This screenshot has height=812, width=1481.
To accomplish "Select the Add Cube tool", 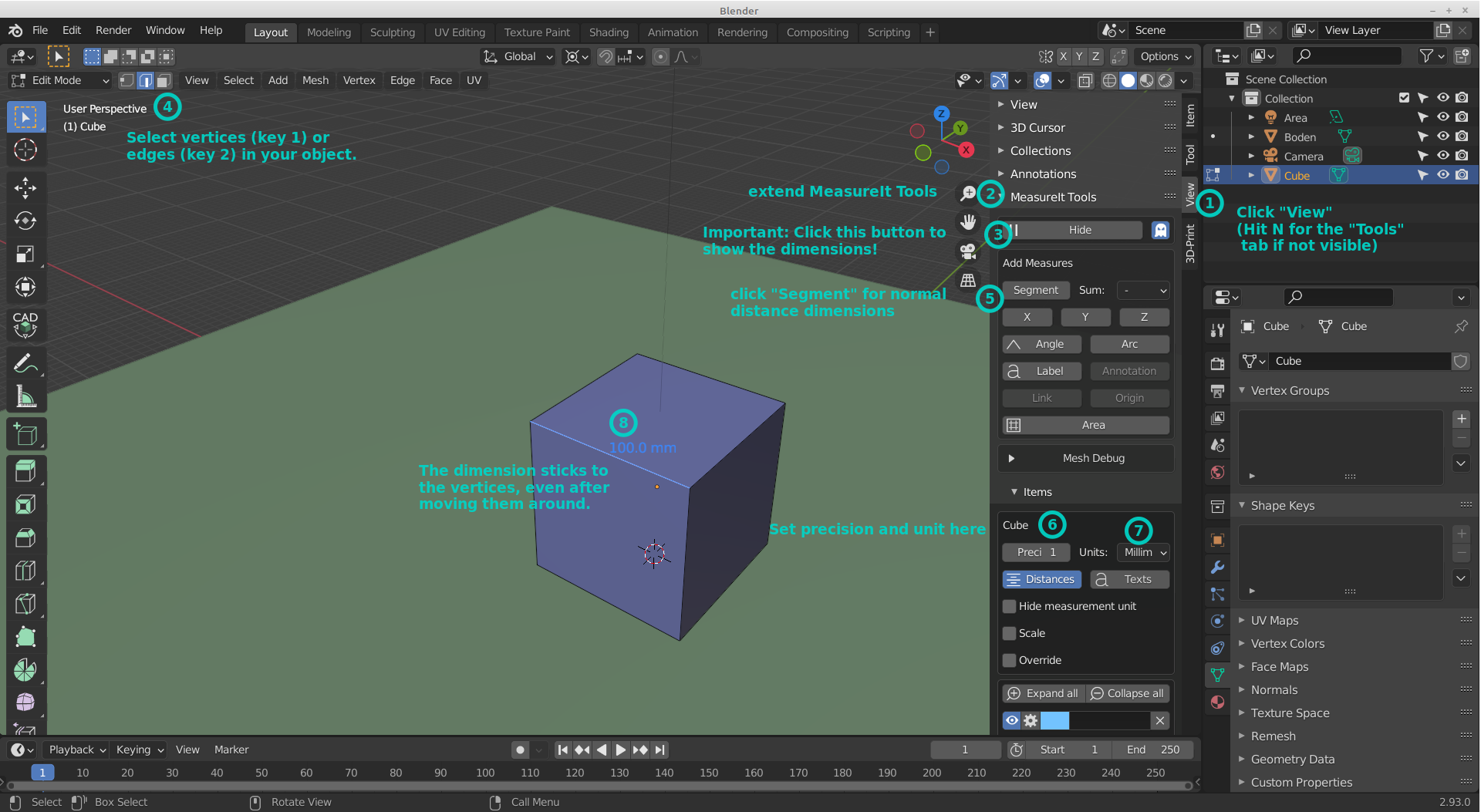I will (x=25, y=435).
